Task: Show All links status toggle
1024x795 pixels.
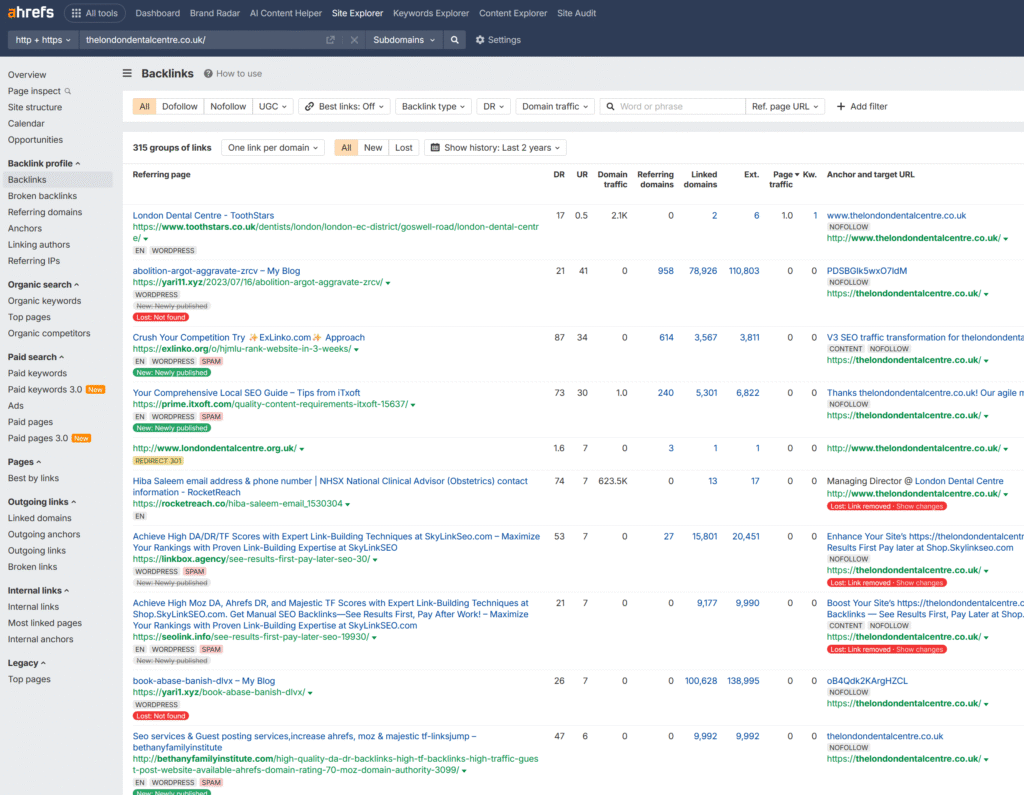Action: [346, 148]
